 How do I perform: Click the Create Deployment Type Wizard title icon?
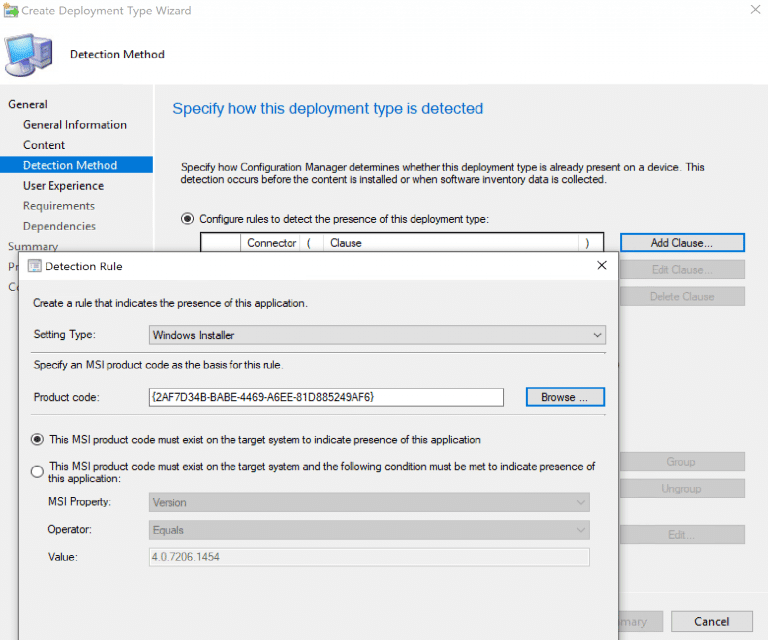tap(10, 11)
